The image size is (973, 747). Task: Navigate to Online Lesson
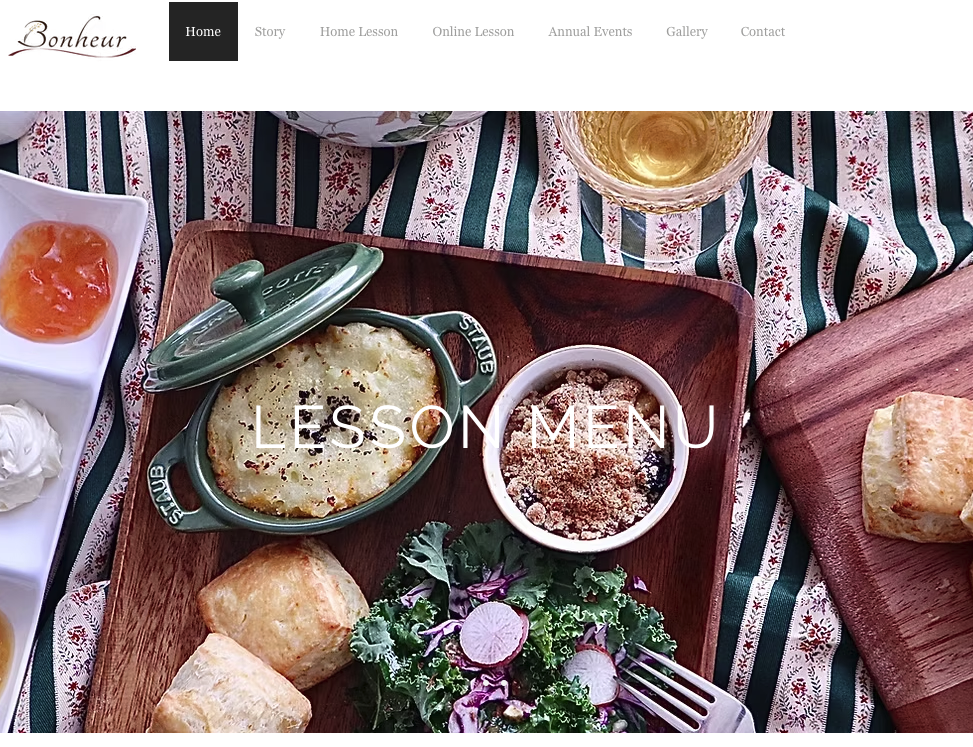coord(473,32)
